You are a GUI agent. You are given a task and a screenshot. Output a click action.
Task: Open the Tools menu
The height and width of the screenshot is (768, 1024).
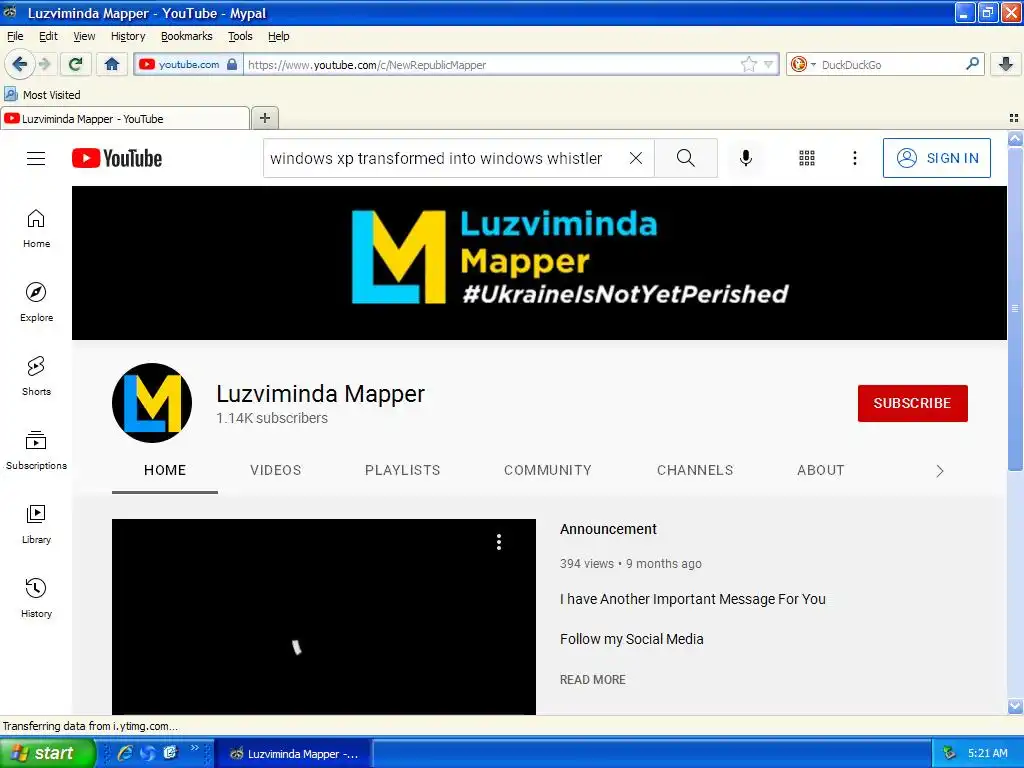pyautogui.click(x=240, y=36)
